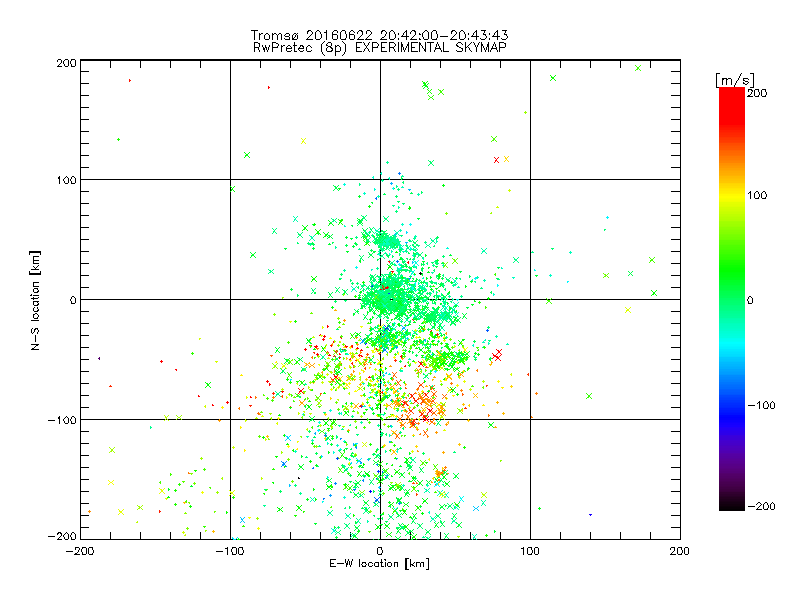Screen dimensions: 800x600
Task: Click the 'E-W location [km]' axis label
Action: (x=380, y=563)
